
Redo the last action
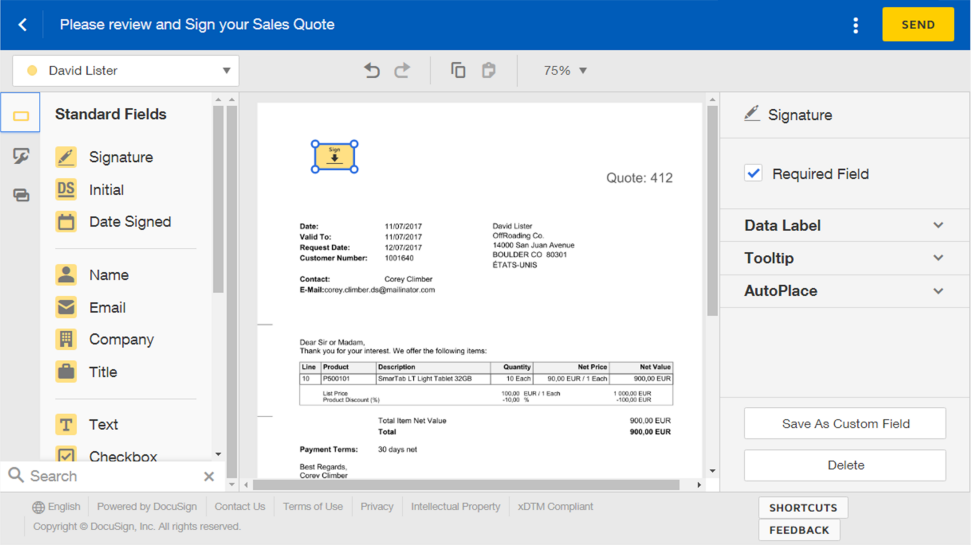[403, 71]
